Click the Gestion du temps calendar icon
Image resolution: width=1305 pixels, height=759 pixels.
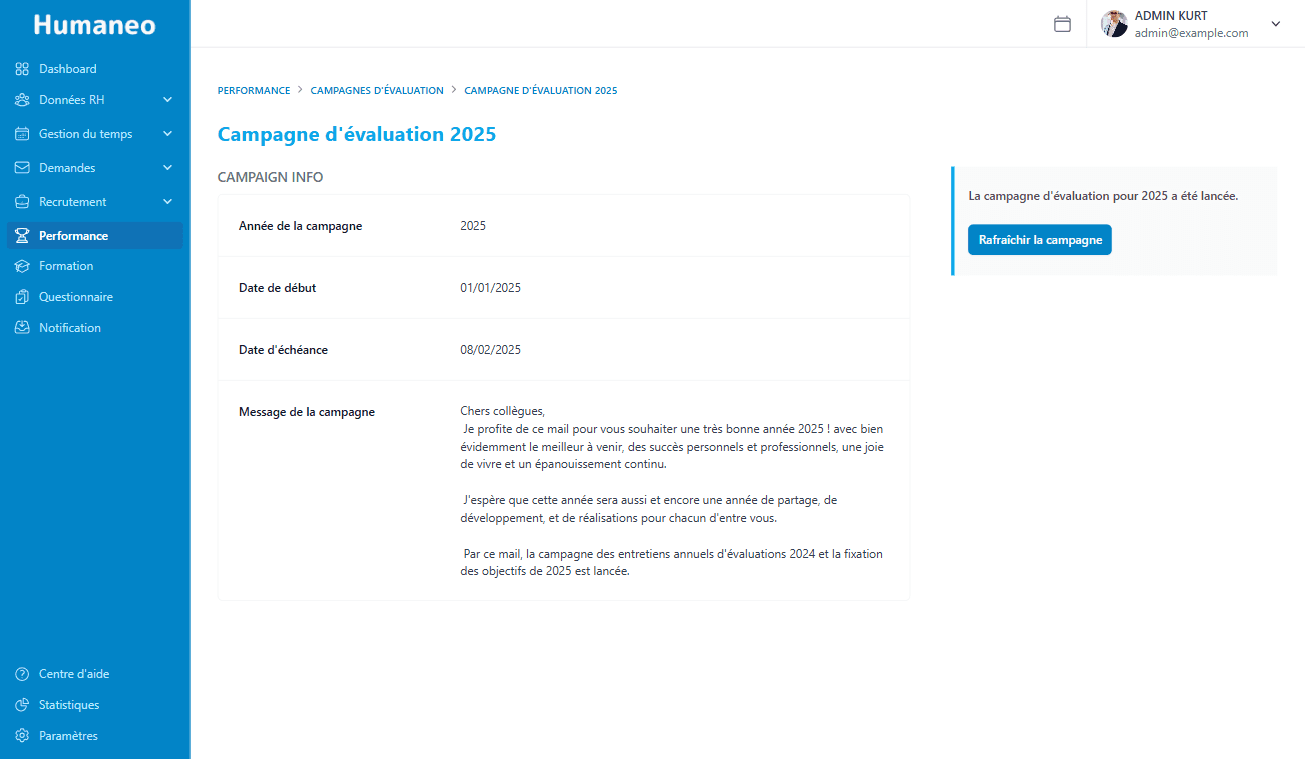point(20,133)
